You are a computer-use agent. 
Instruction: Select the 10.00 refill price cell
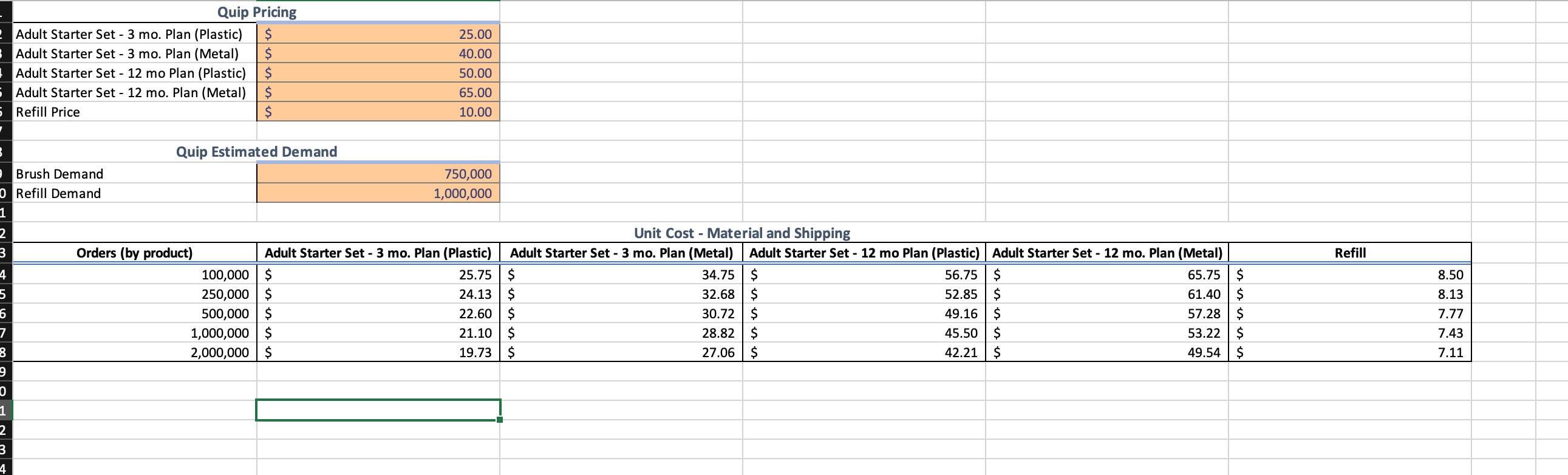378,112
